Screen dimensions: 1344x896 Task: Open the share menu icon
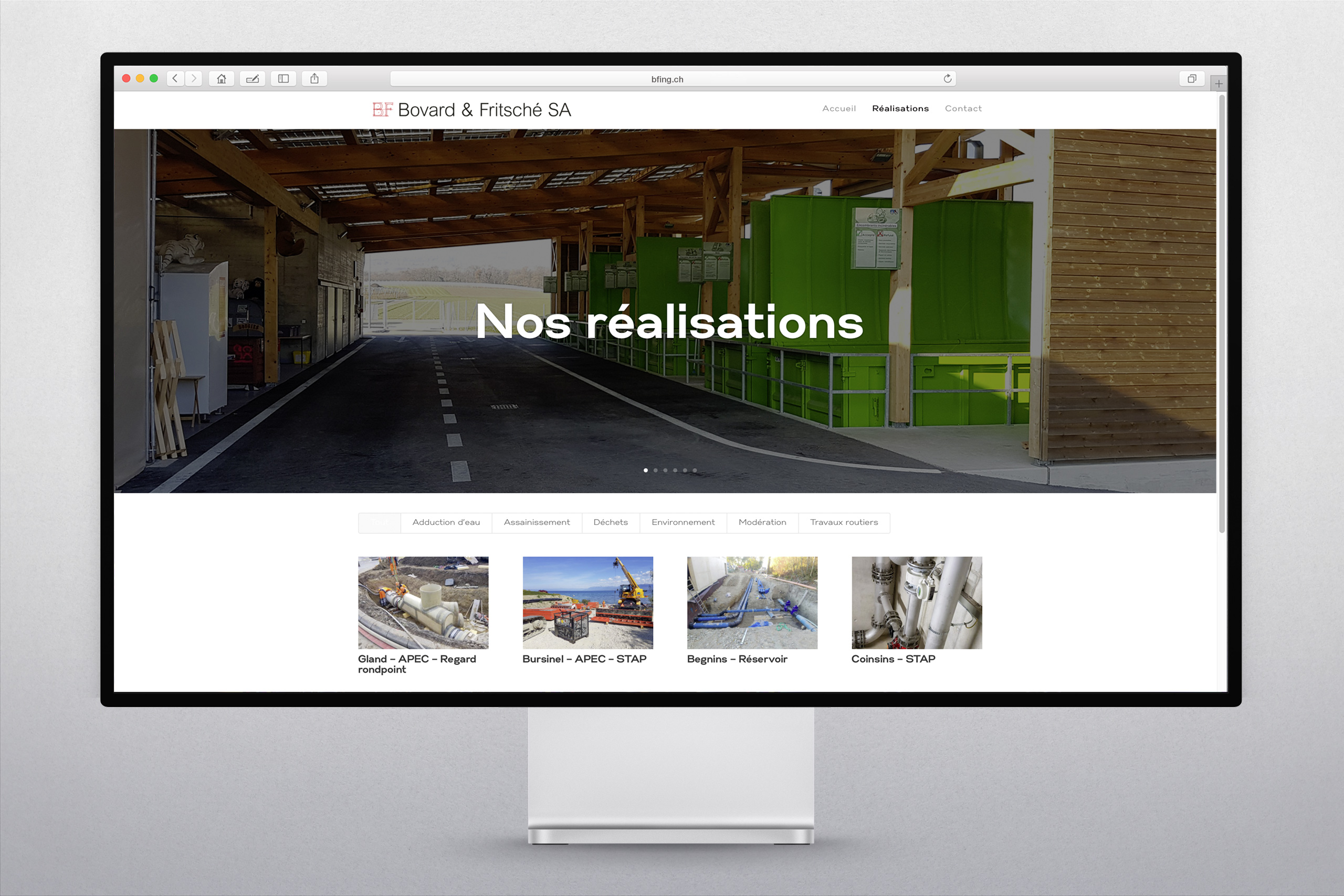(x=314, y=79)
